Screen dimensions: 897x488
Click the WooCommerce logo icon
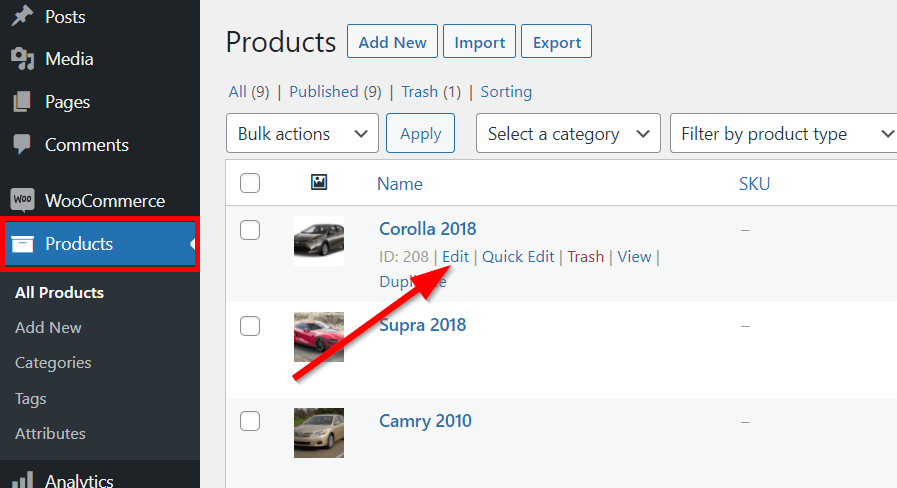[22, 200]
